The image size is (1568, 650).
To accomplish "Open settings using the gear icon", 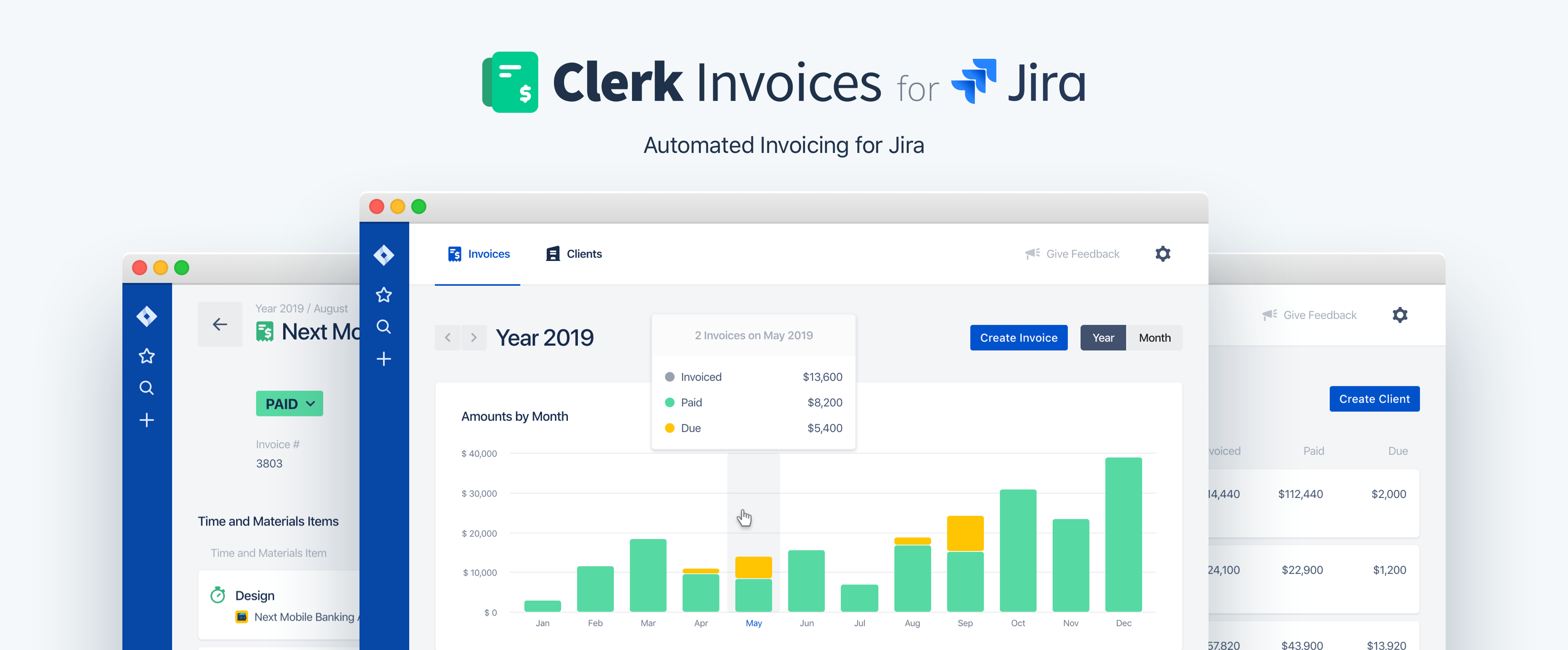I will (x=1163, y=254).
